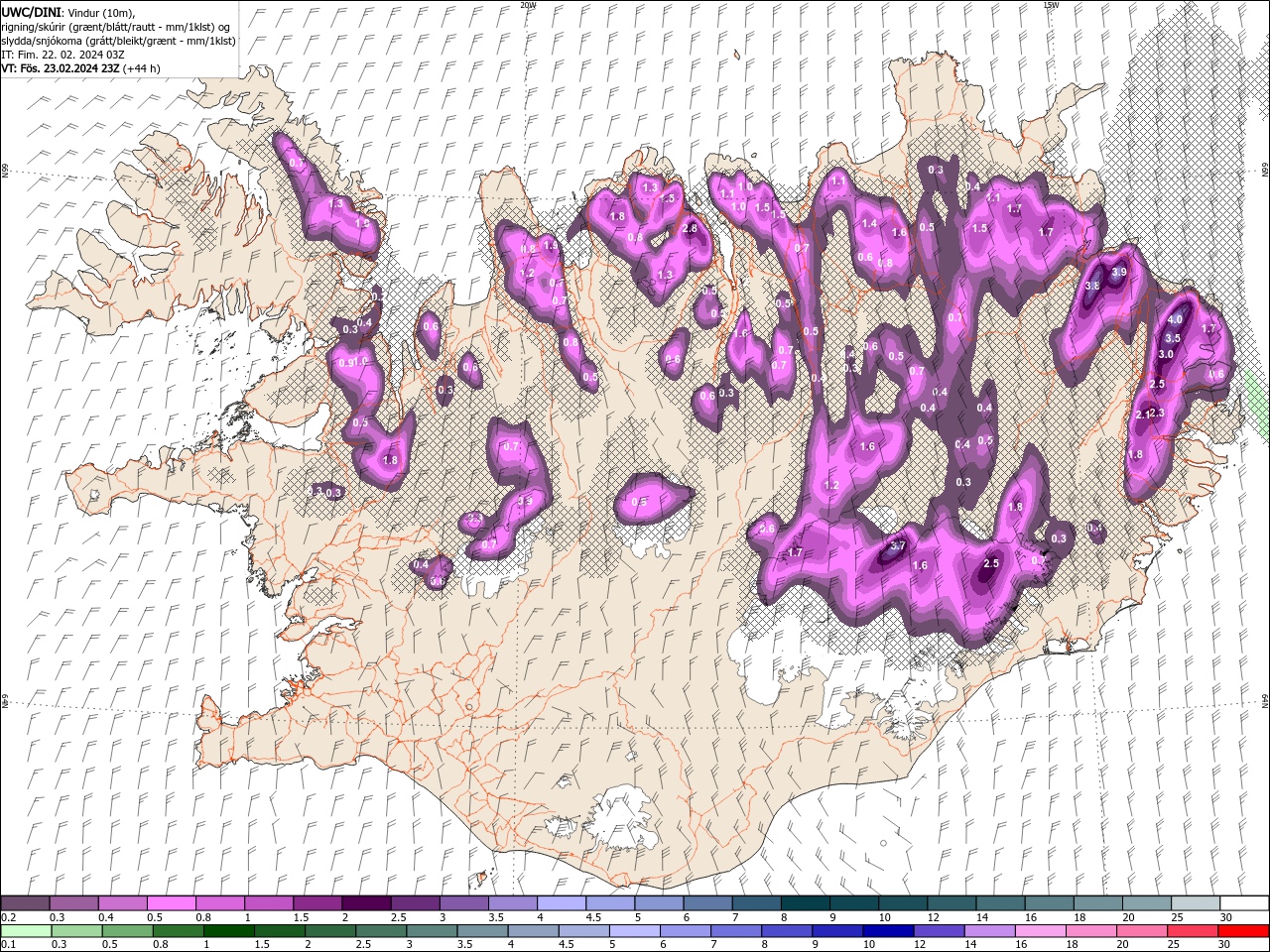Click the dark teal swatch labeled 9 in snow legend
Screen dimensions: 1270x952
853,903
